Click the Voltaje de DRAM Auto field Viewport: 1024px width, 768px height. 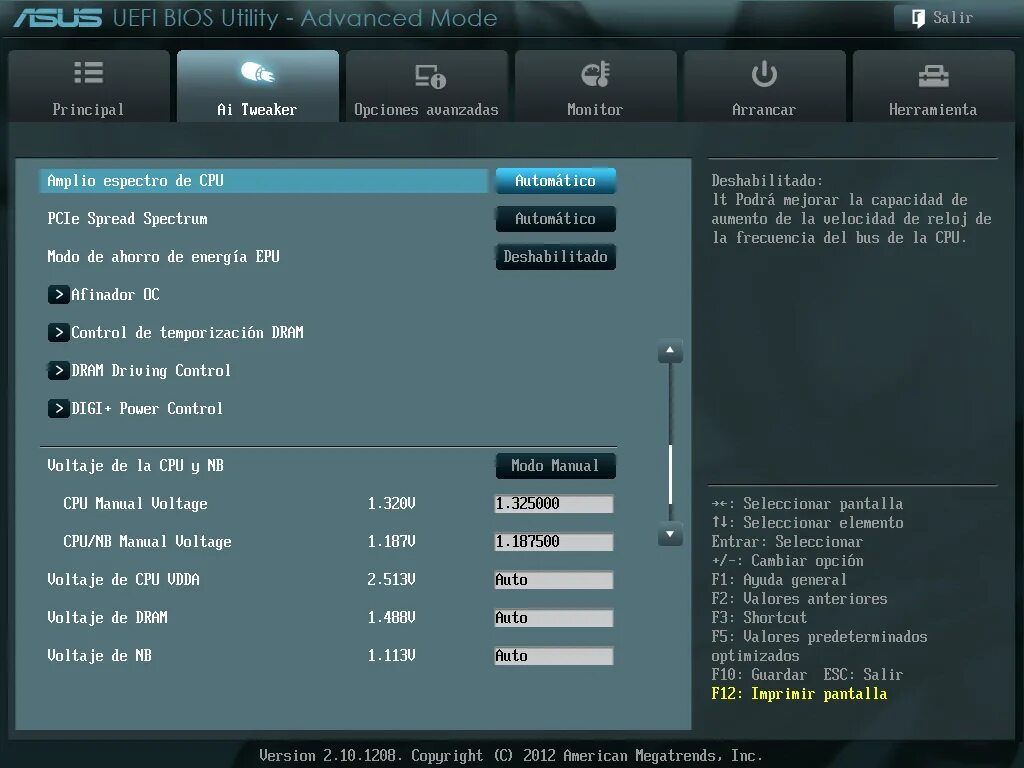coord(554,617)
